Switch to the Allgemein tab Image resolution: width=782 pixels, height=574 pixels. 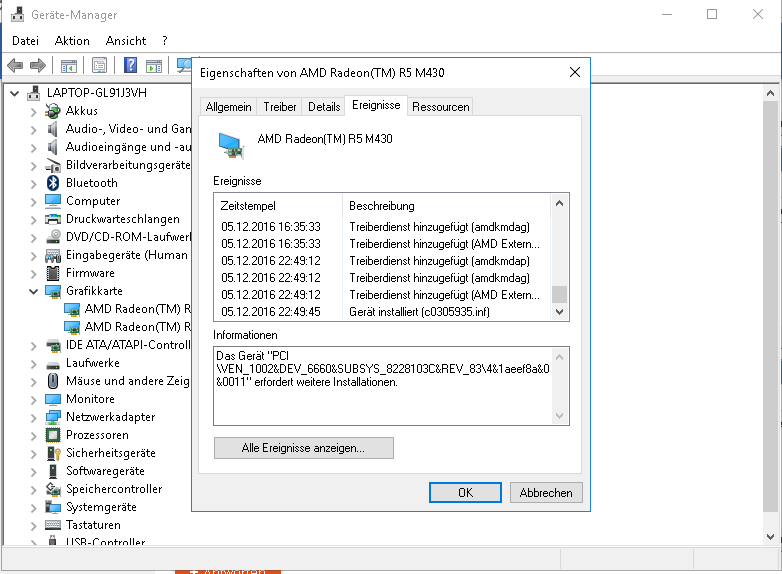tap(228, 107)
